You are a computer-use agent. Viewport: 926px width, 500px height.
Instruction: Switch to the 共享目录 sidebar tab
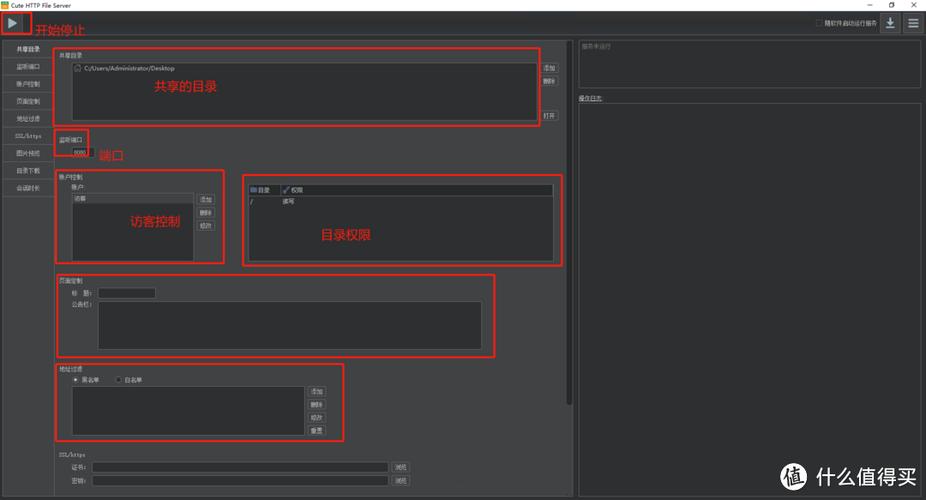point(28,49)
